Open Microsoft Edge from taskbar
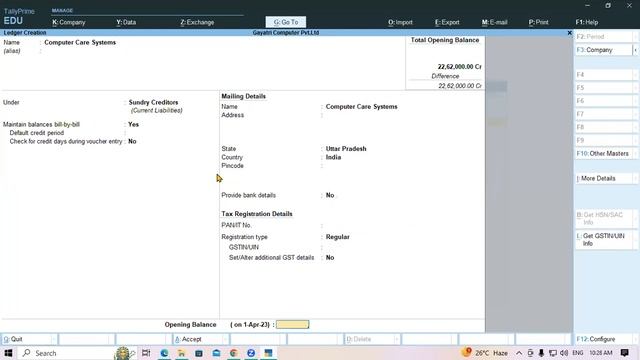Screen dimensions: 640x360 164,353
